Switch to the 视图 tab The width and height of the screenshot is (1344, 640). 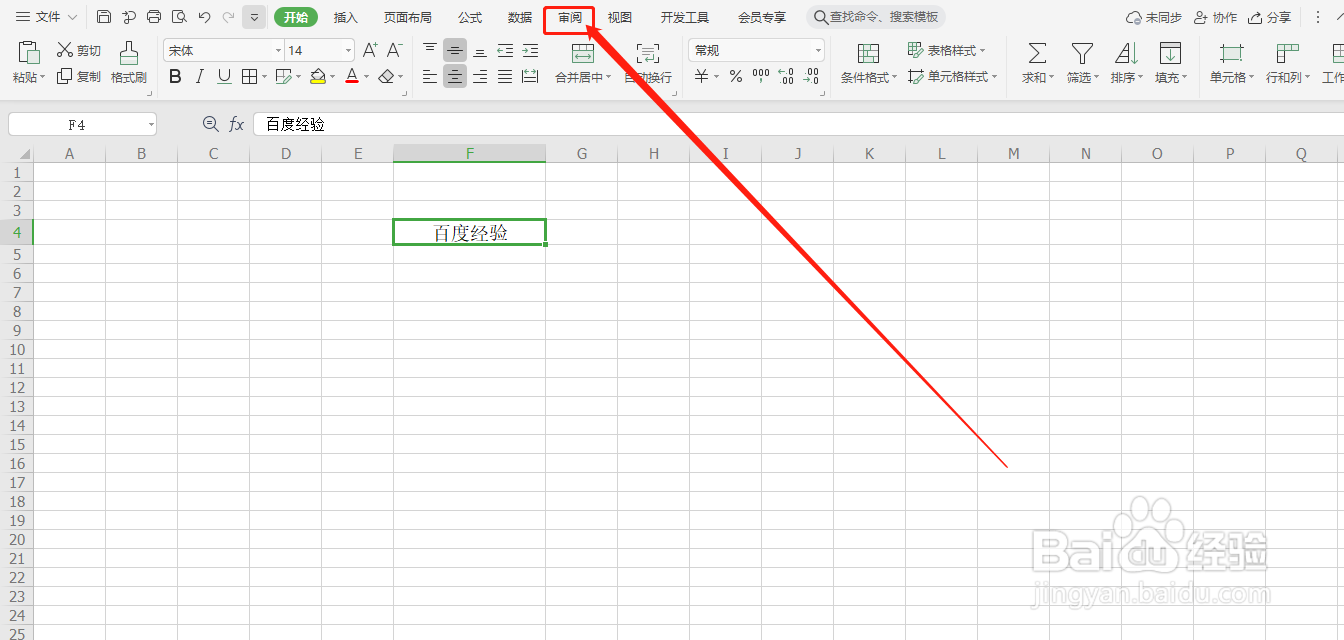tap(620, 17)
